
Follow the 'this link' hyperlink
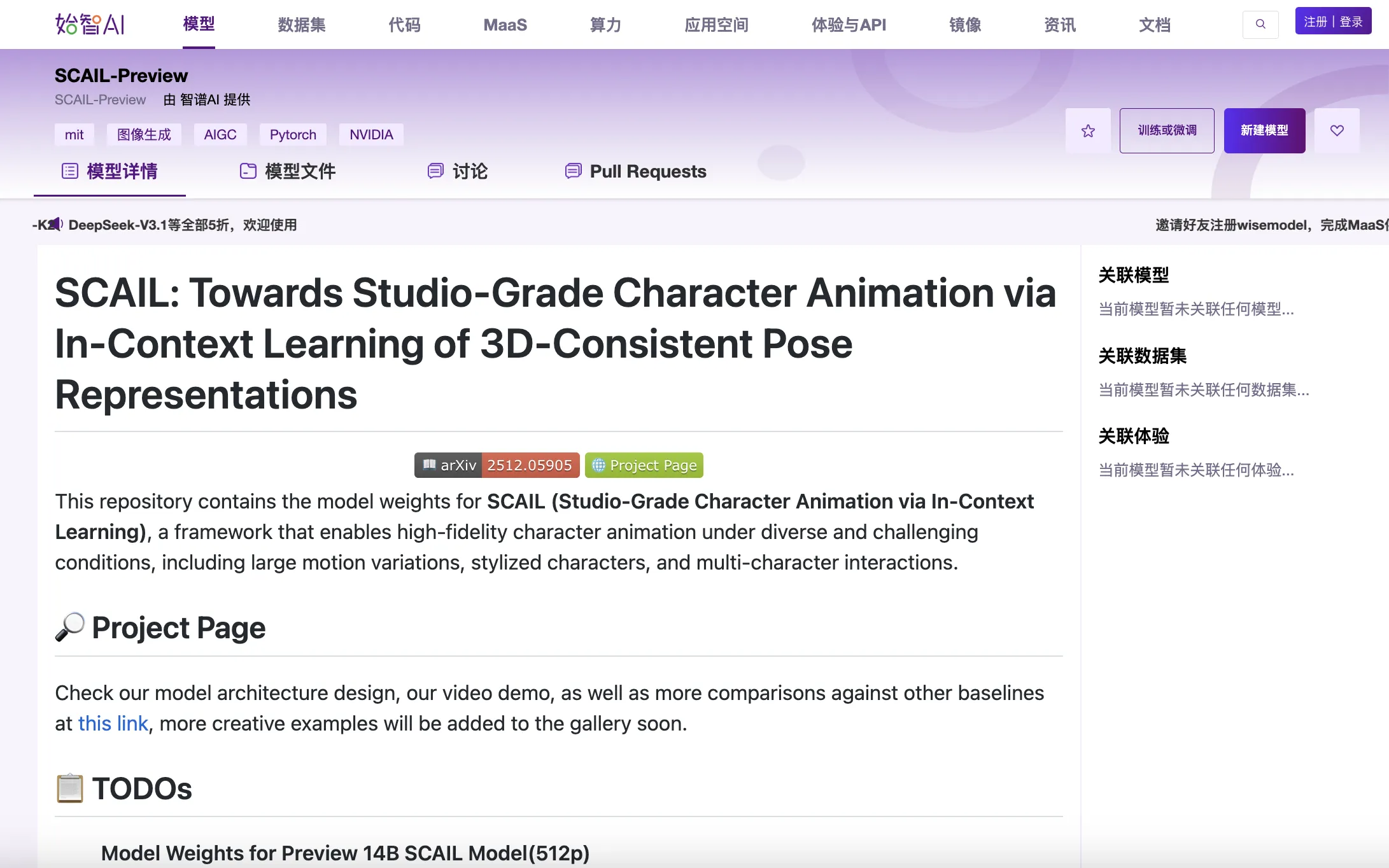pyautogui.click(x=113, y=724)
